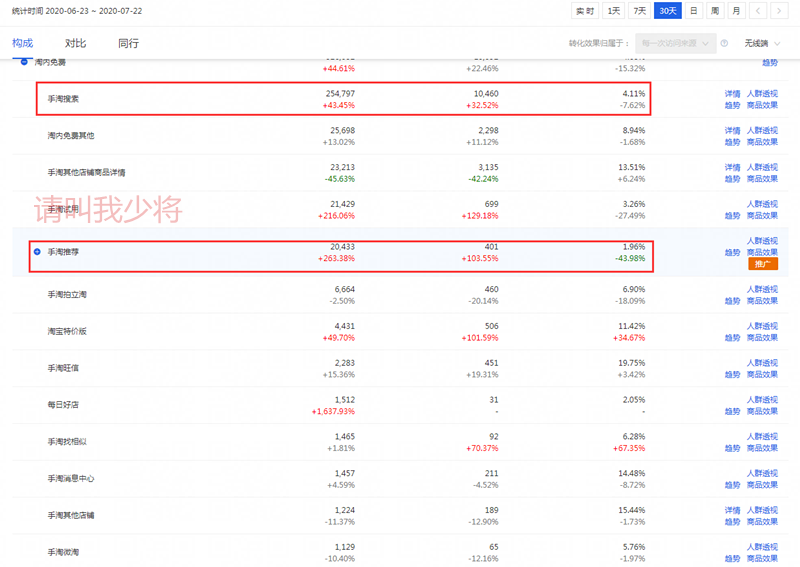Click the help question mark icon
This screenshot has width=800, height=567.
point(724,44)
